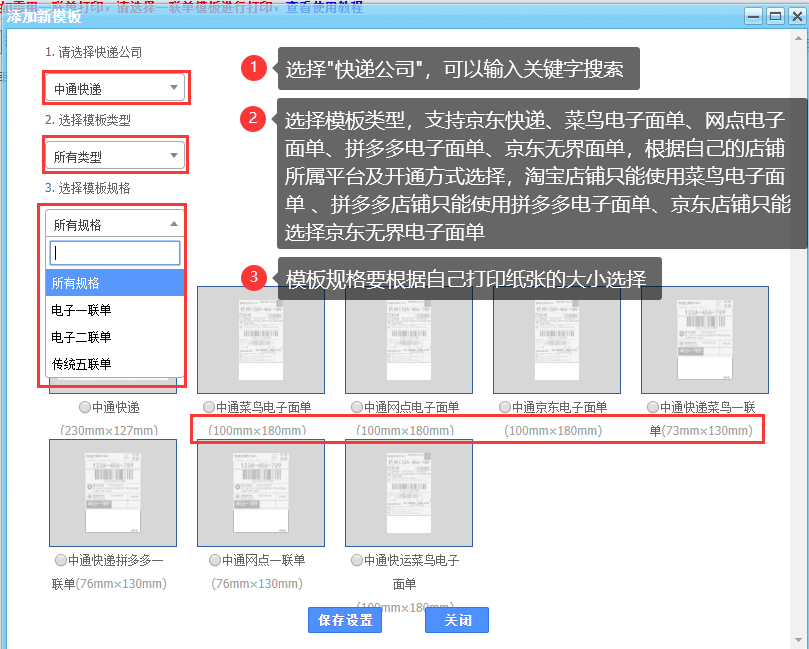Collapse the 所有规格 specification dropdown
The width and height of the screenshot is (809, 649).
click(x=115, y=224)
